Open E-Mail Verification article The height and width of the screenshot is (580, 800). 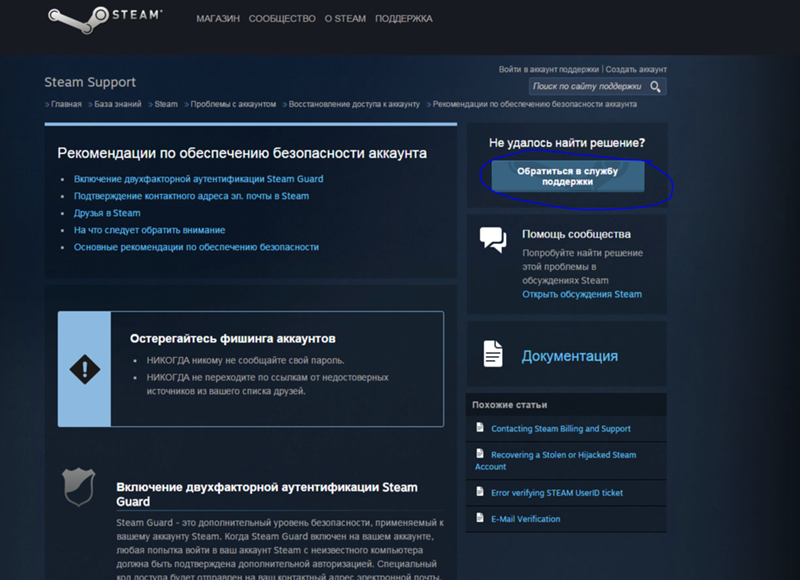(x=526, y=519)
